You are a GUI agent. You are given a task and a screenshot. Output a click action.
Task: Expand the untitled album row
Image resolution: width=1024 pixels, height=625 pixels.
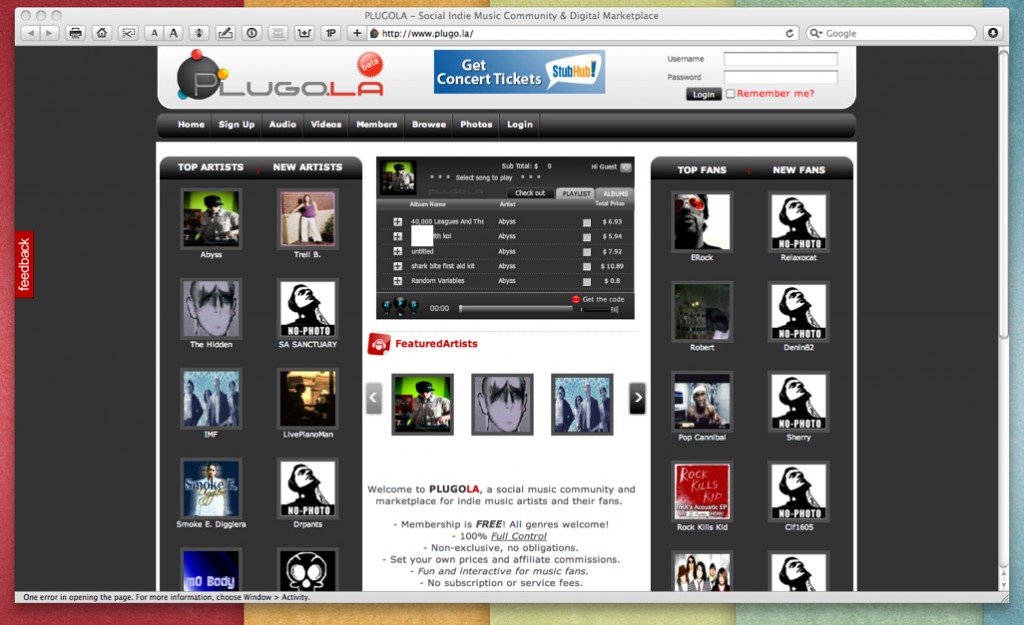coord(397,251)
